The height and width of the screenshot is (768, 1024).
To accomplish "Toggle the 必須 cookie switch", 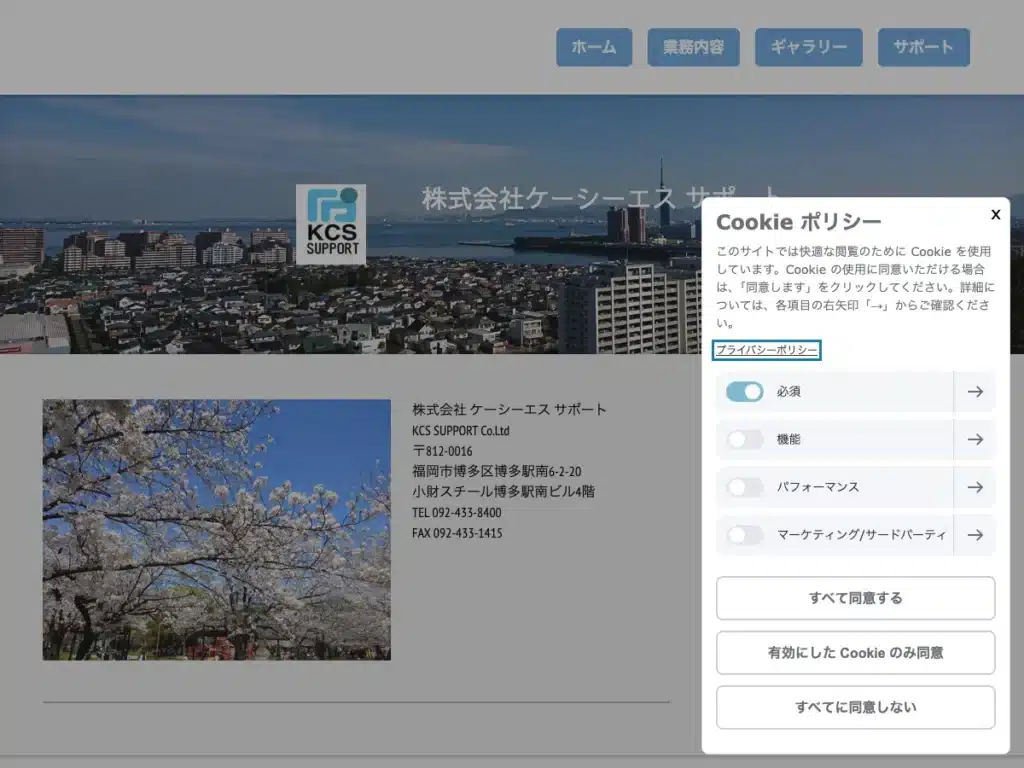I will point(744,392).
